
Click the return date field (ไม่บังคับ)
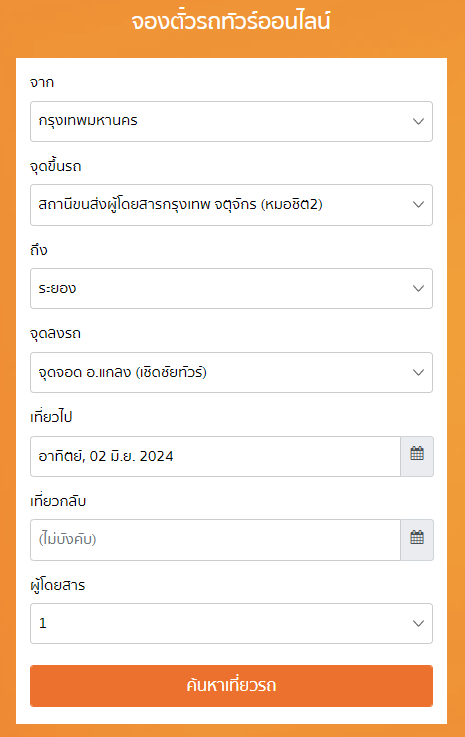215,540
